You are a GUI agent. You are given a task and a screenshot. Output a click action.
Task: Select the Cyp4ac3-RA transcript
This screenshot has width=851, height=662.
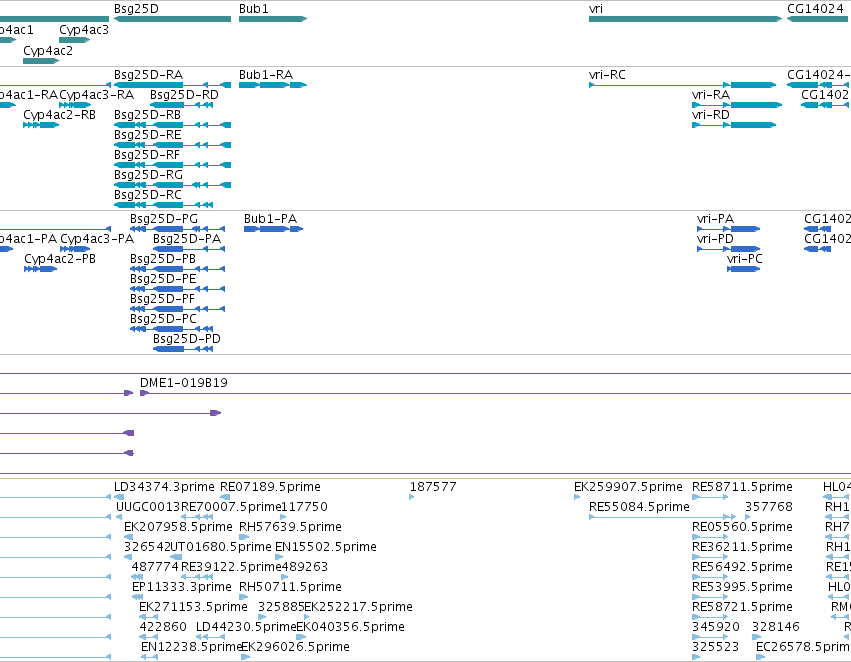point(75,105)
